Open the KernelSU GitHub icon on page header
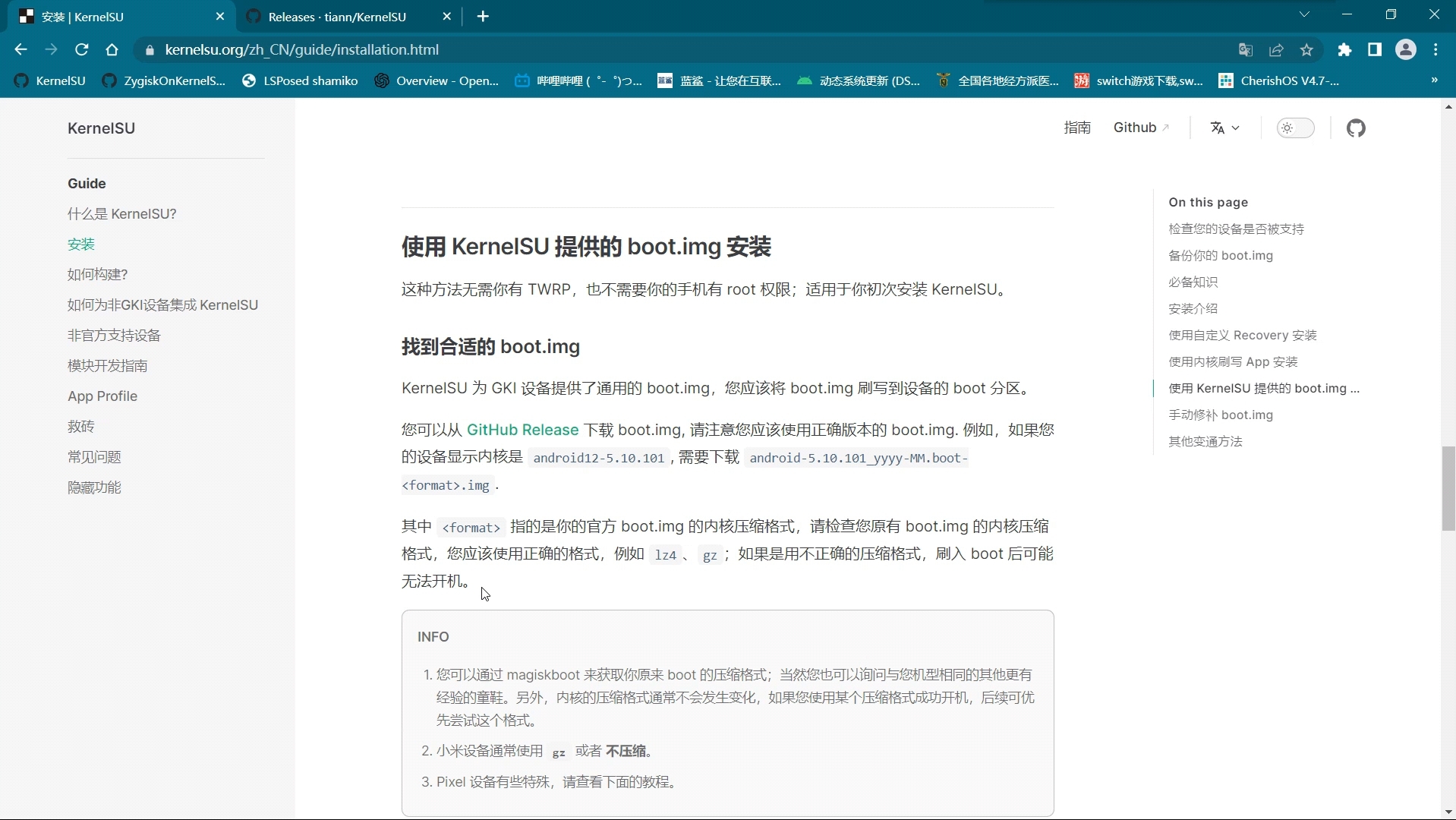Image resolution: width=1456 pixels, height=820 pixels. coord(1357,128)
